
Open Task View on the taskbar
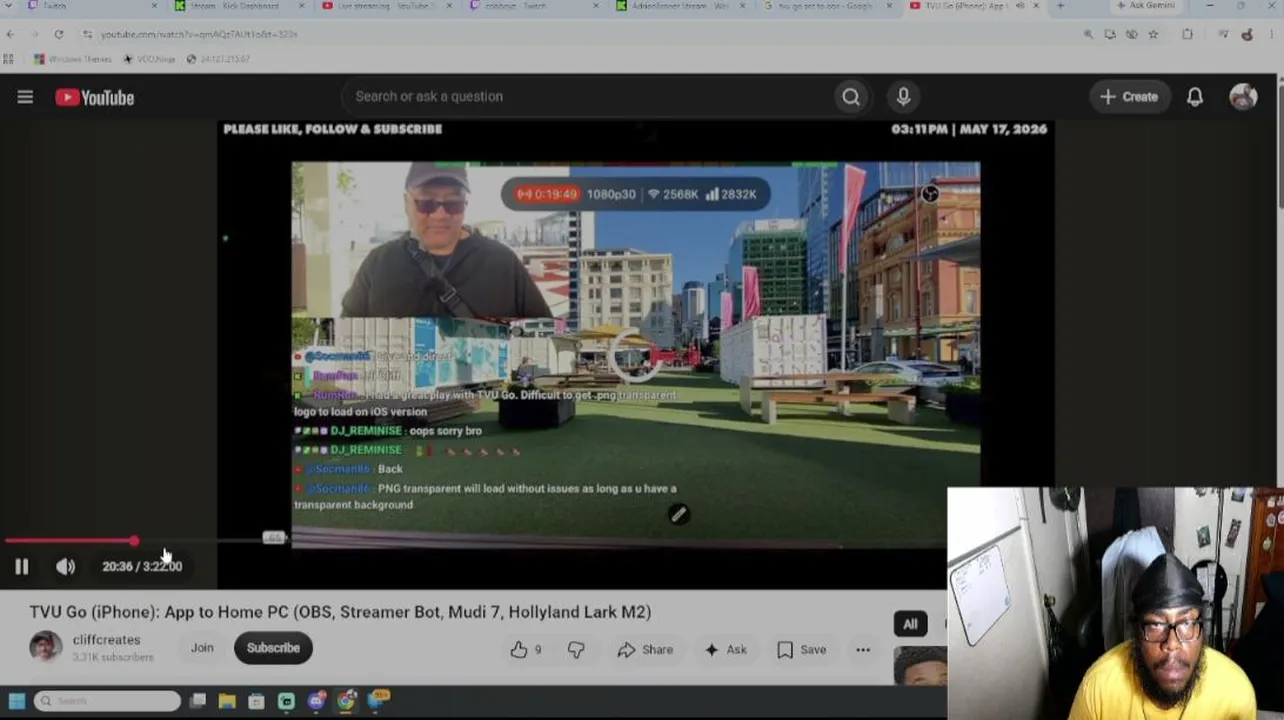[x=198, y=701]
